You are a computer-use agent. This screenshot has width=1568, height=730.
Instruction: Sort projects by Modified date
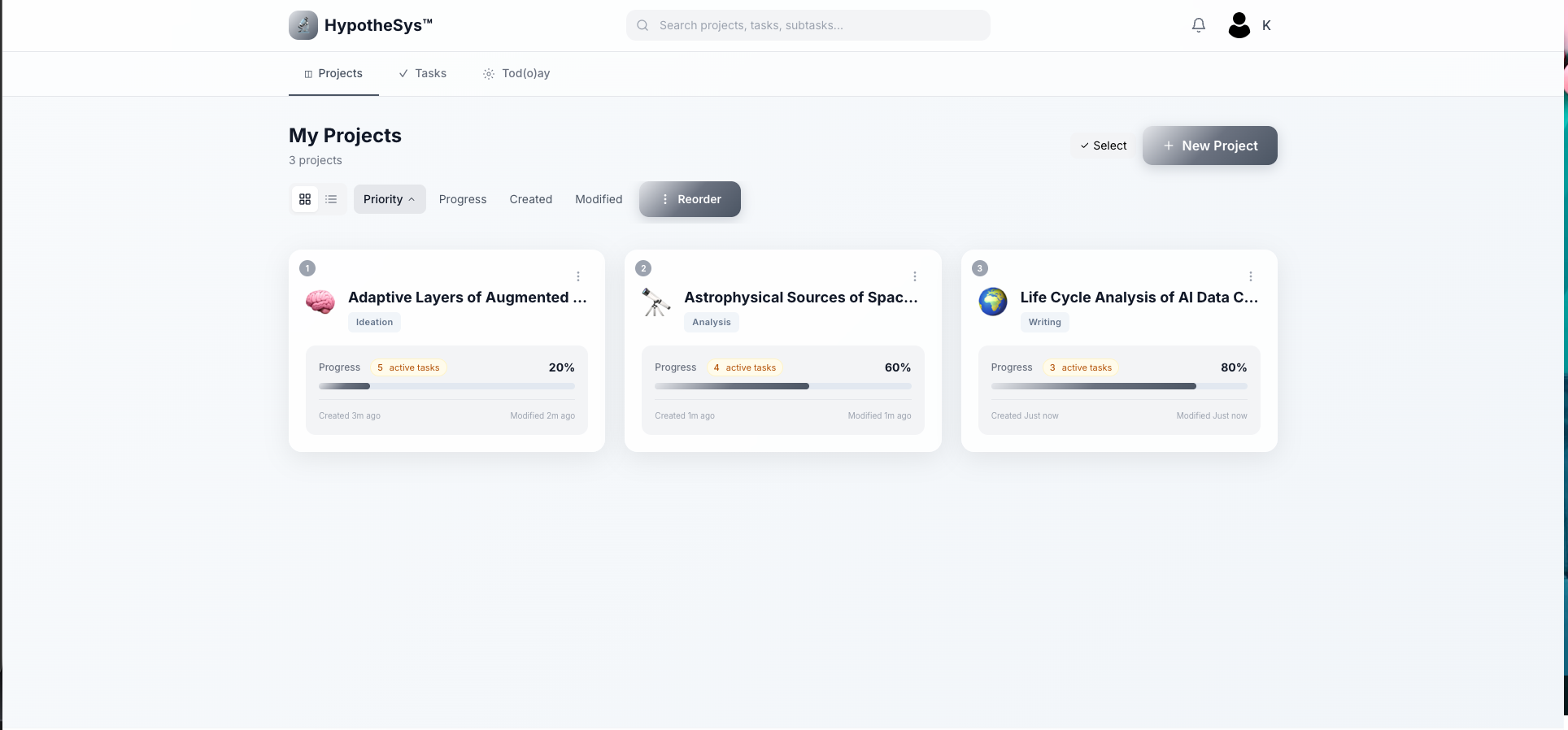tap(599, 199)
